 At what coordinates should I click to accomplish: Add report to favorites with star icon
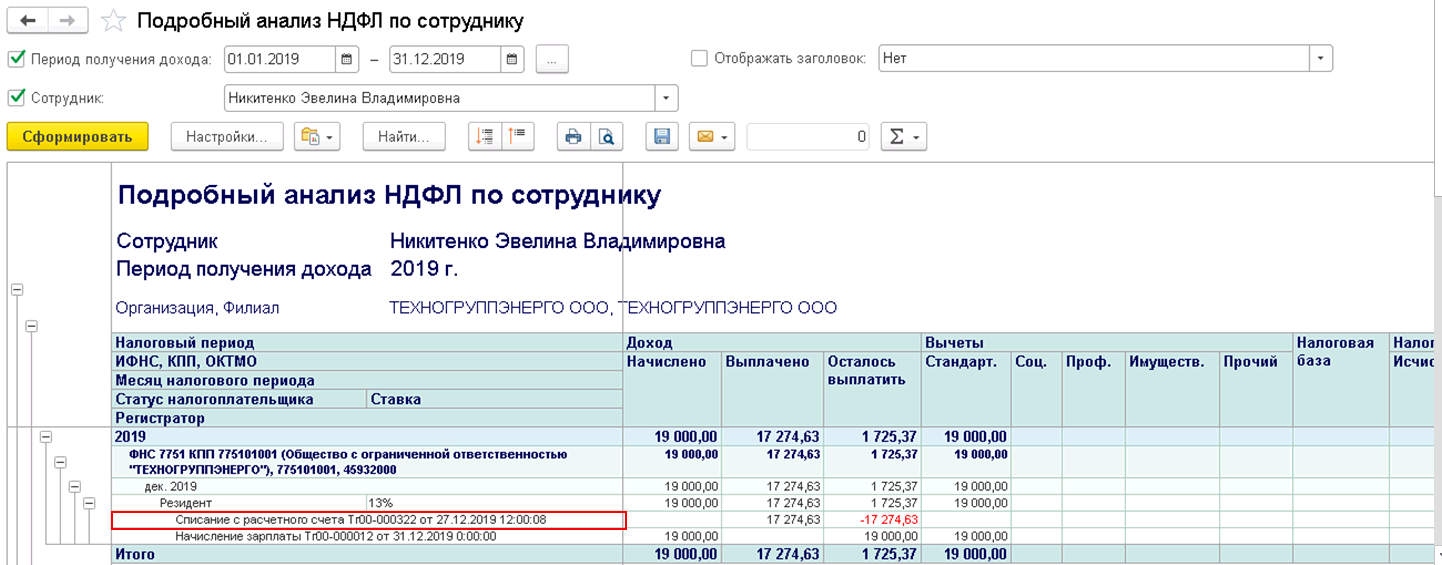click(113, 21)
